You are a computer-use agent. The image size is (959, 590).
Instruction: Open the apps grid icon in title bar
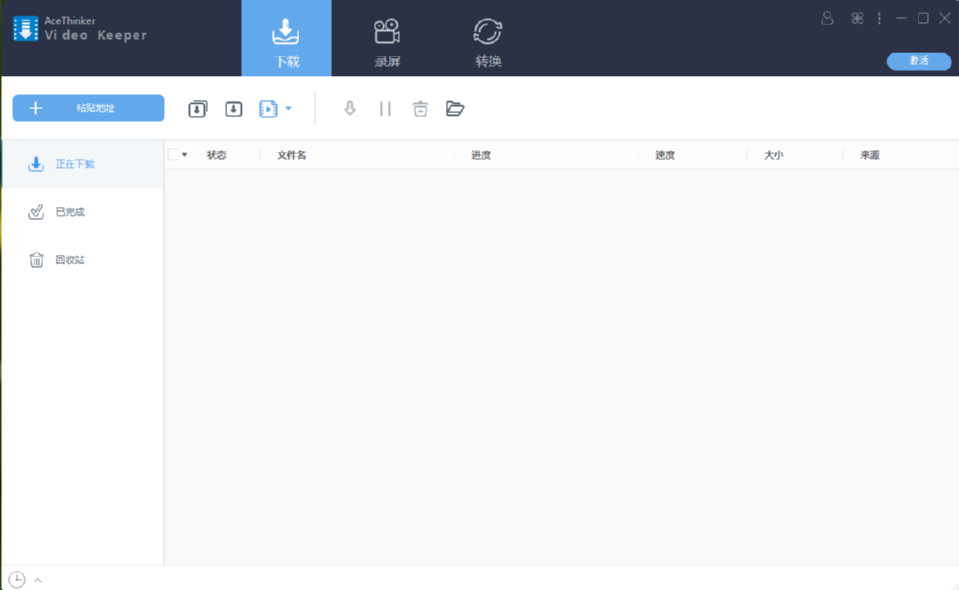857,18
